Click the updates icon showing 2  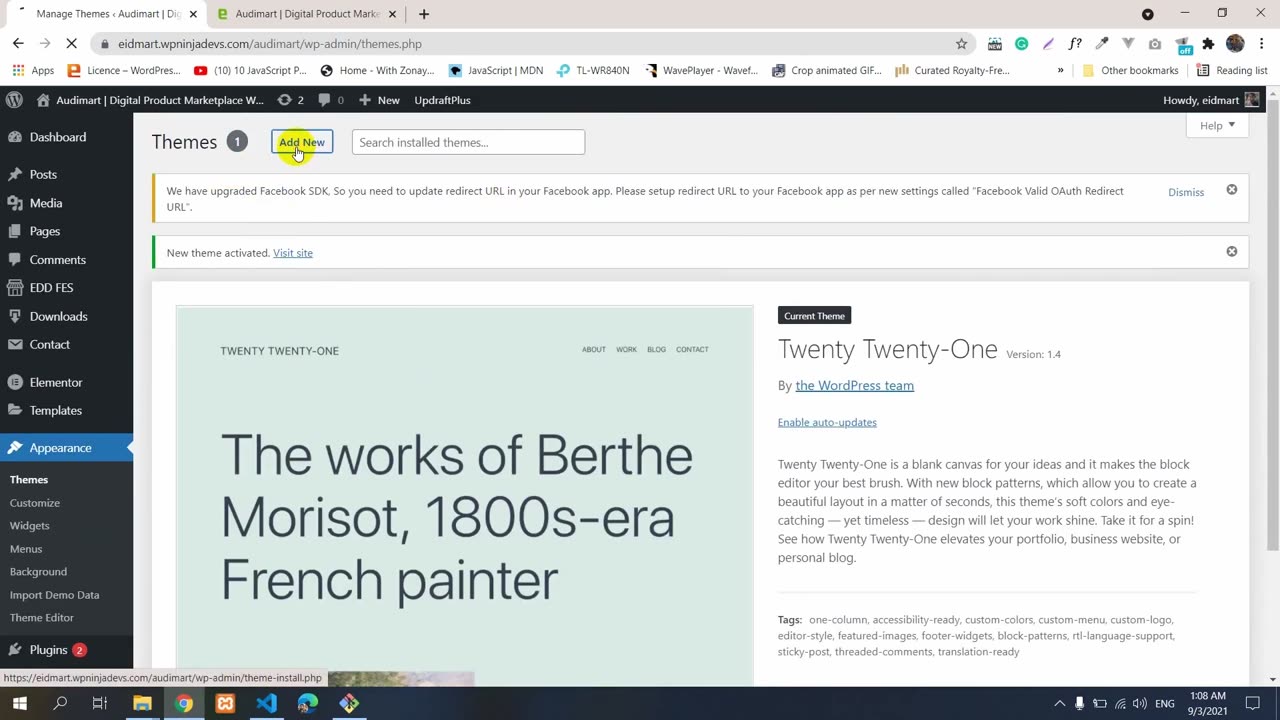pyautogui.click(x=290, y=100)
